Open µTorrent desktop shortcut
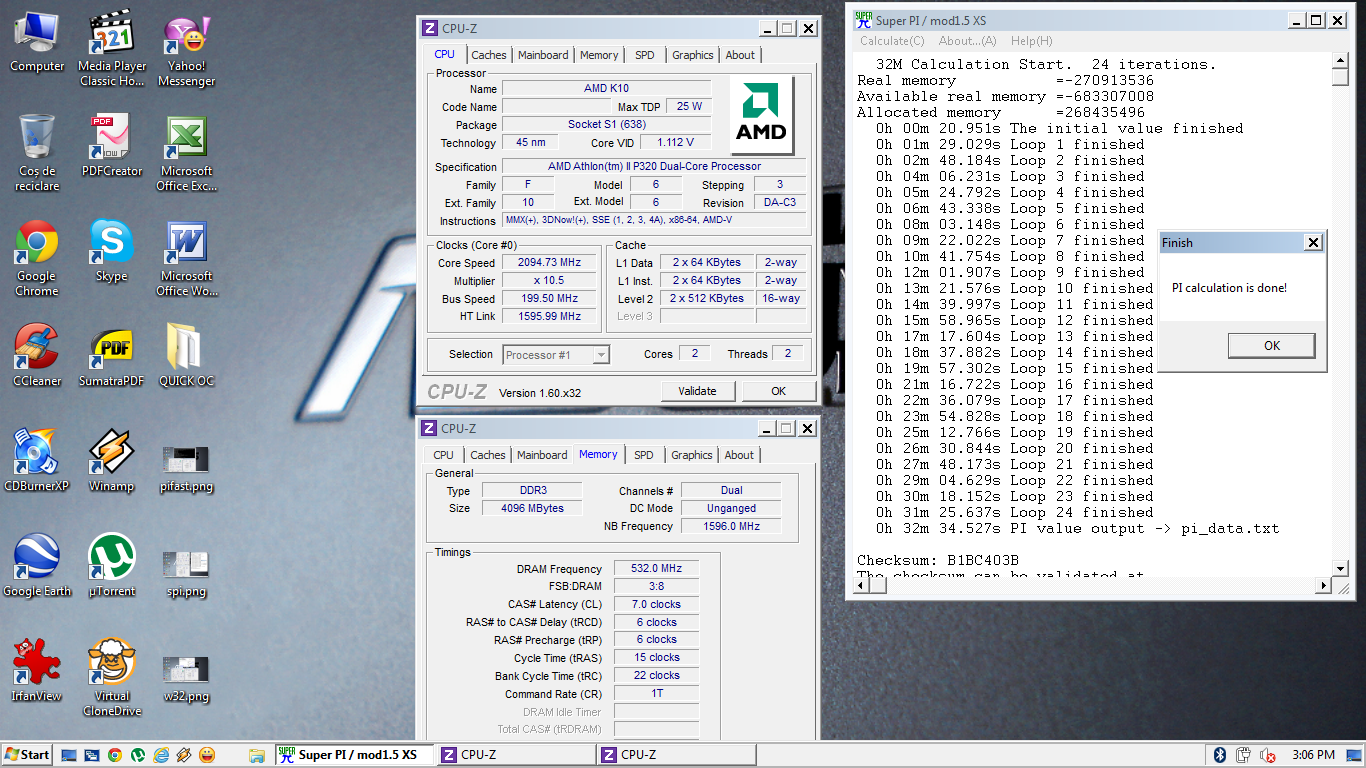The width and height of the screenshot is (1366, 768). [x=112, y=567]
